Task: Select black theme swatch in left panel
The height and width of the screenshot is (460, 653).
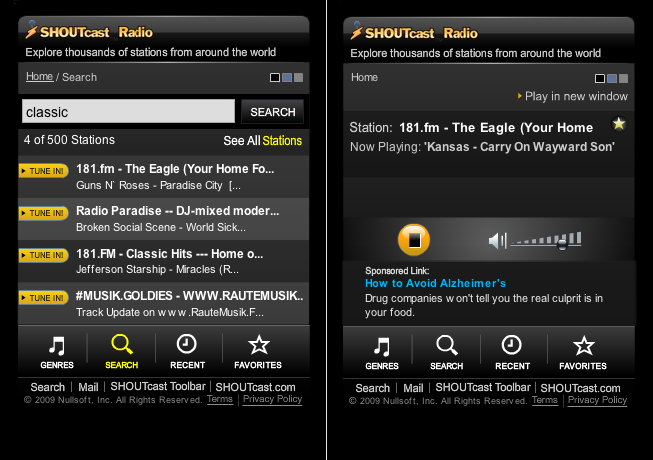Action: point(275,77)
